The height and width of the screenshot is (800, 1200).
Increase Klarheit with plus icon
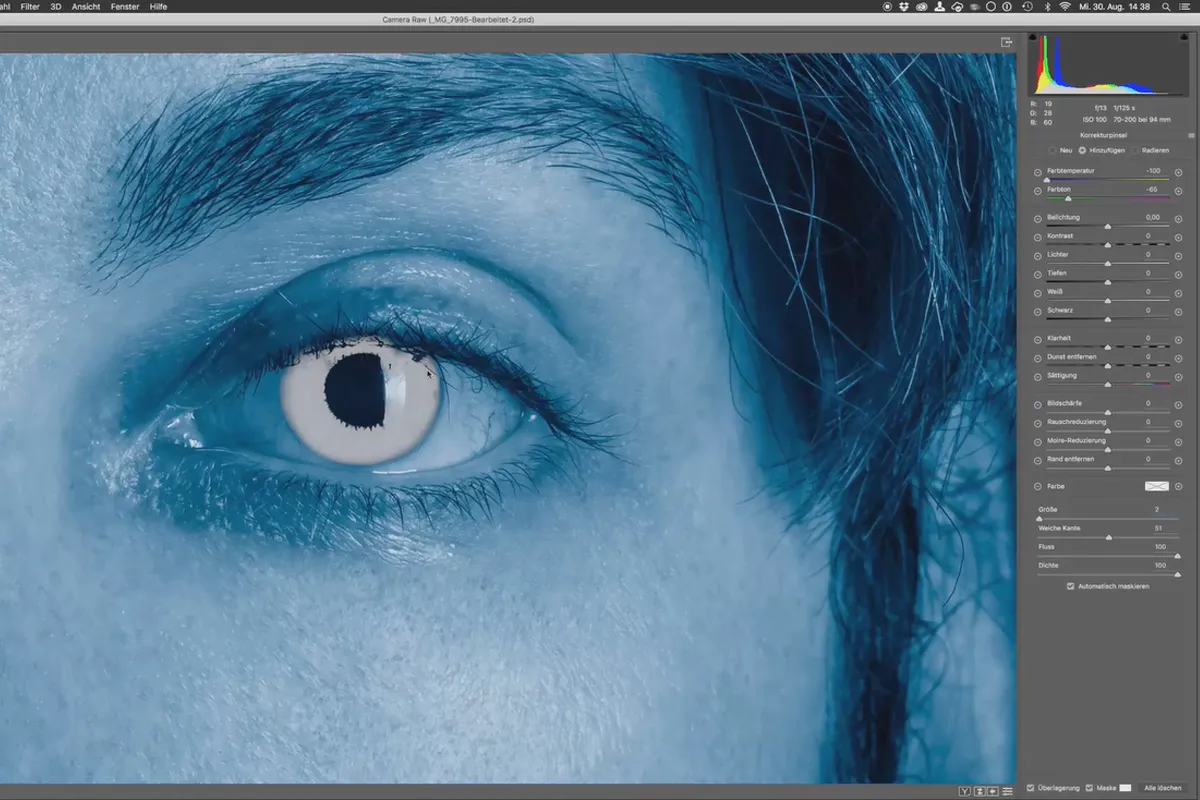pos(1178,340)
